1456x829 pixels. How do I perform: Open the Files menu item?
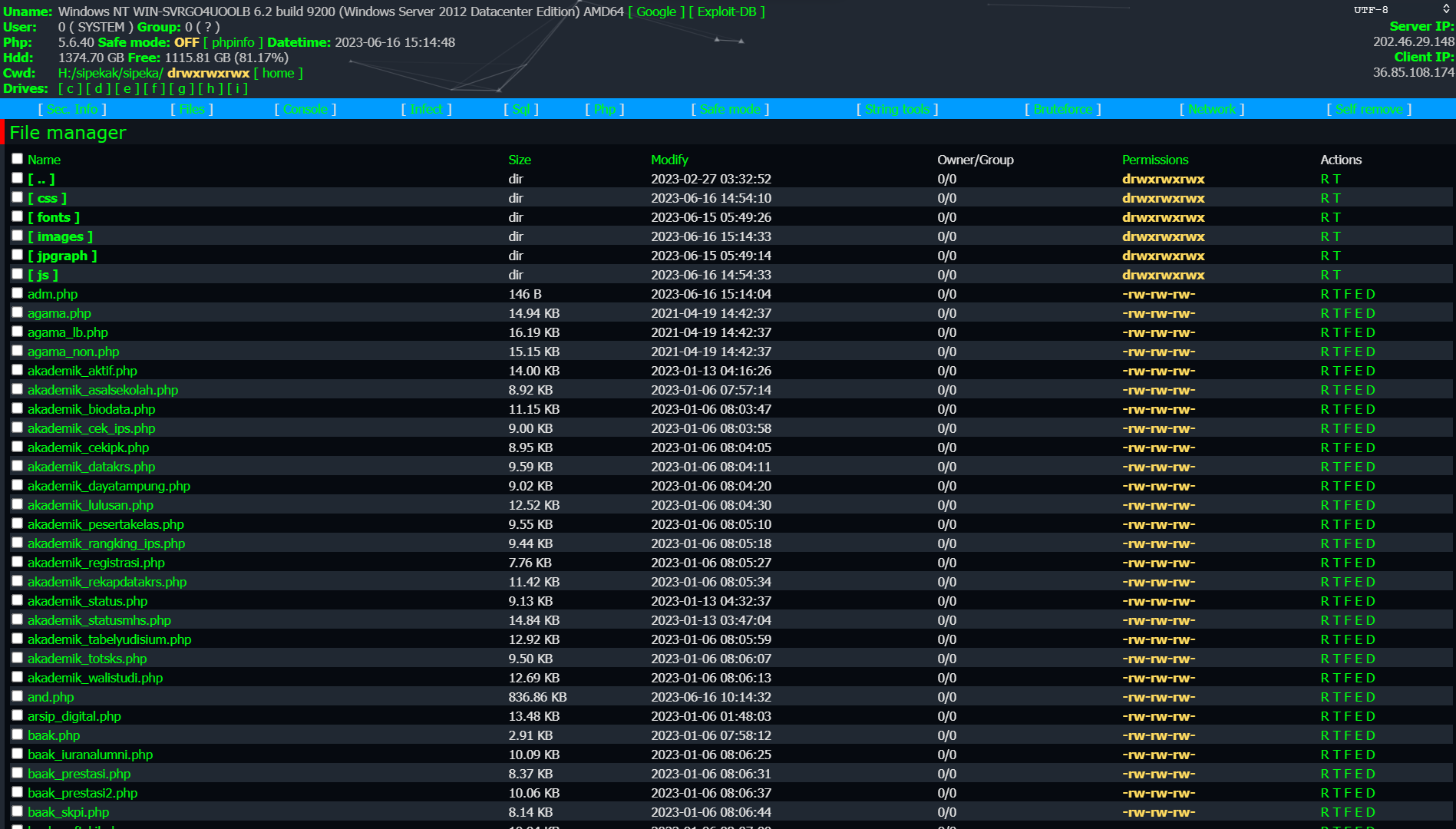(192, 109)
